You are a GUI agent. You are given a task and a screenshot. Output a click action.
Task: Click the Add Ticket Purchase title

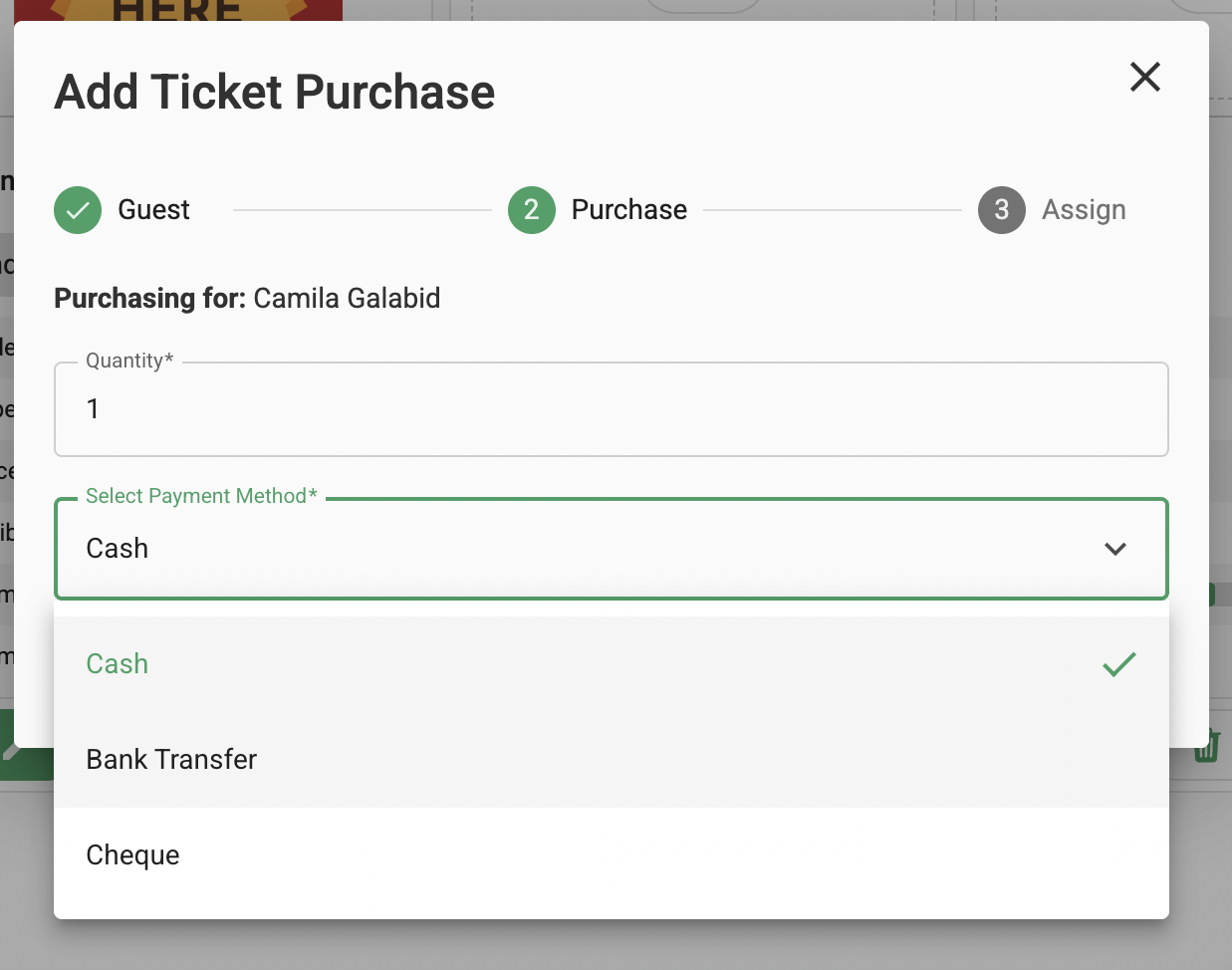coord(275,93)
